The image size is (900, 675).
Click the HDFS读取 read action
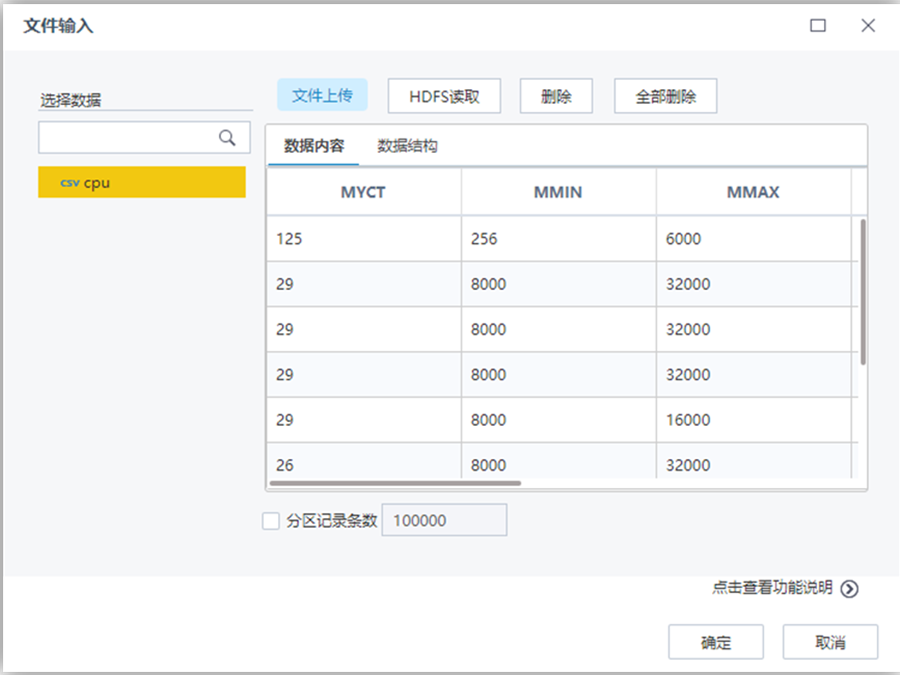pyautogui.click(x=444, y=95)
